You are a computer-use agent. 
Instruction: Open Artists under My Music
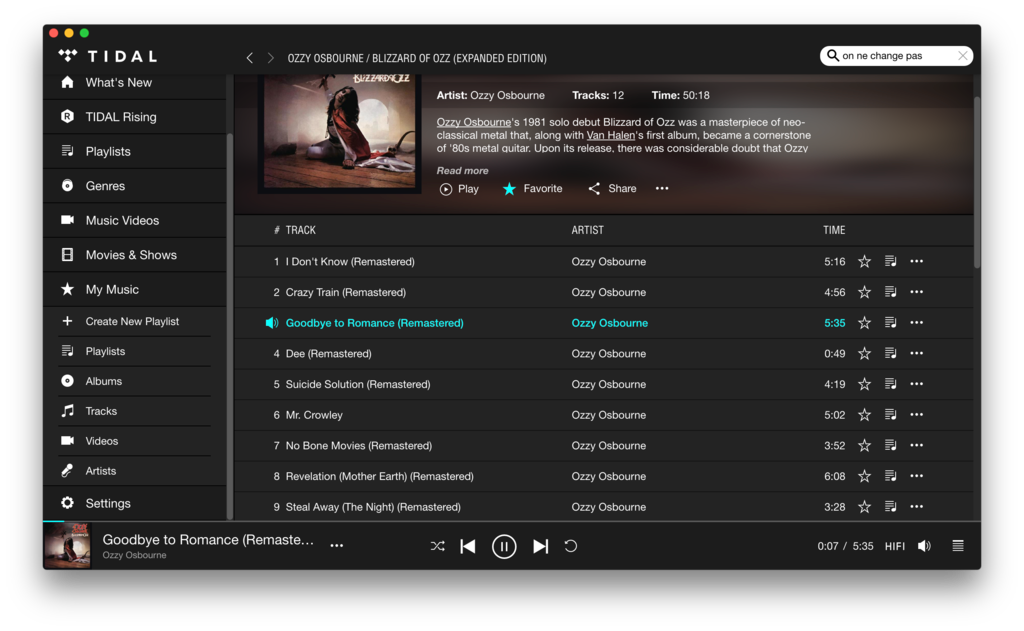tap(135, 471)
